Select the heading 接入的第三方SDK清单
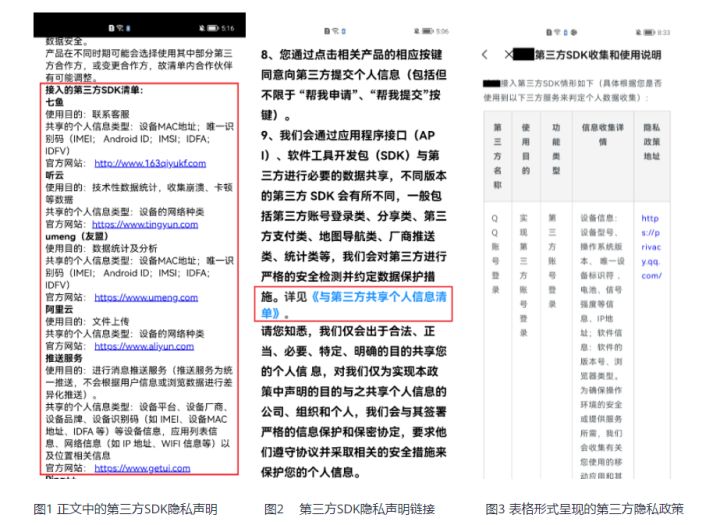This screenshot has height=525, width=720. pos(94,90)
